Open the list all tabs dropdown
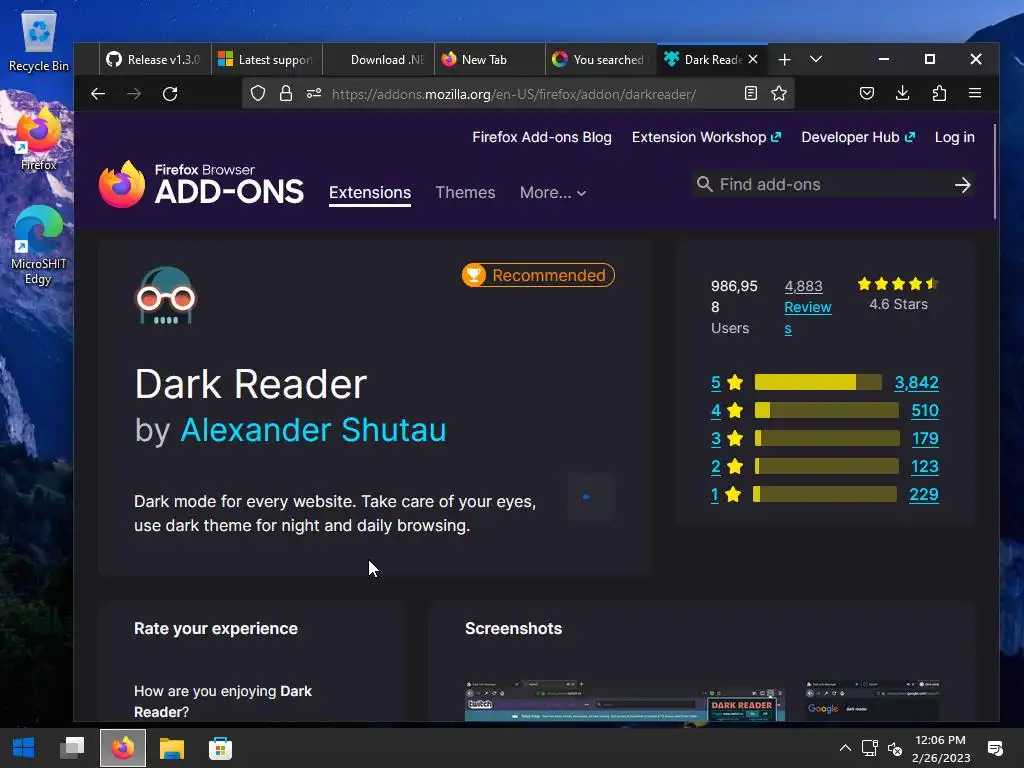The image size is (1024, 768). 816,59
